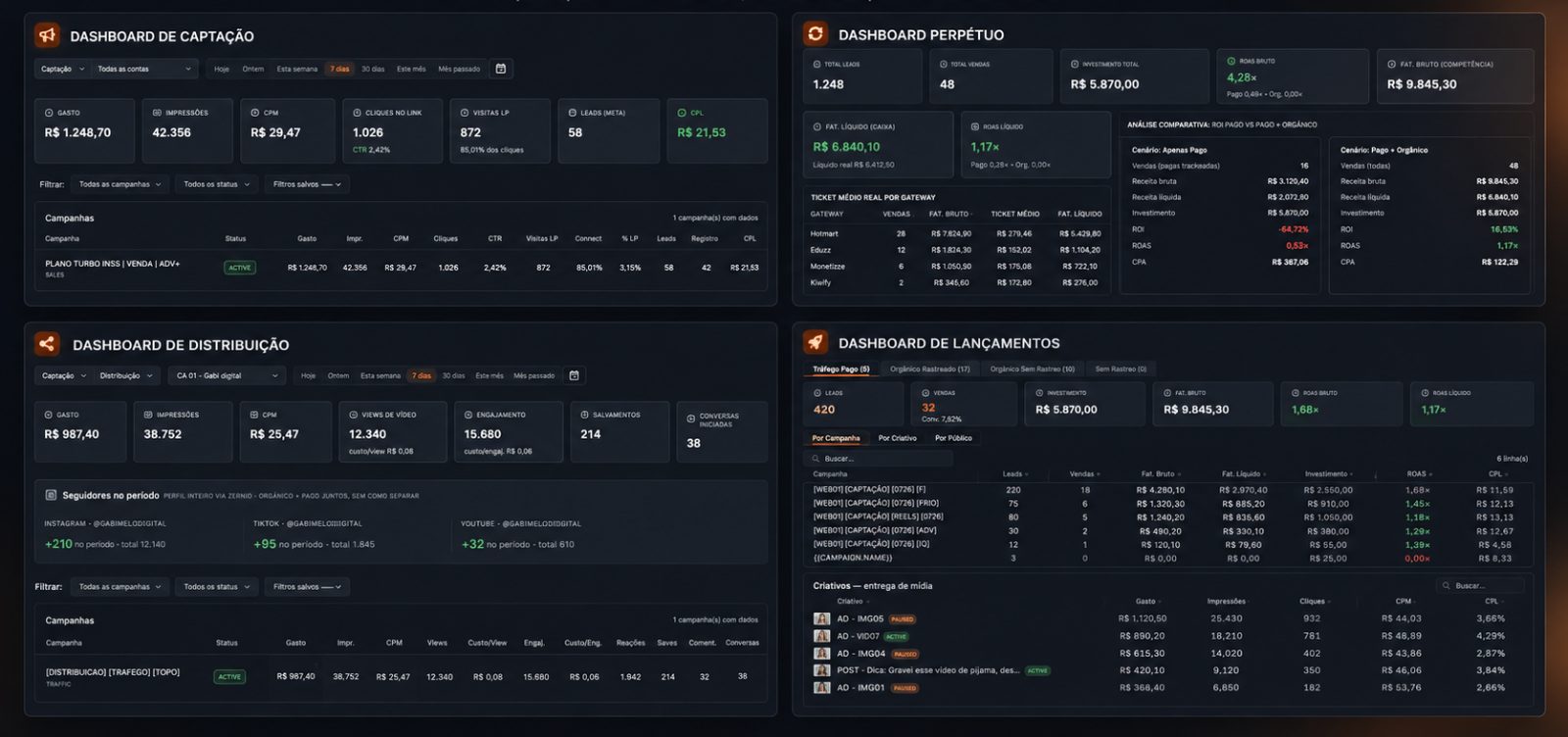Sort Lançamentos campaigns by Fat. Bruto column

pos(1159,473)
